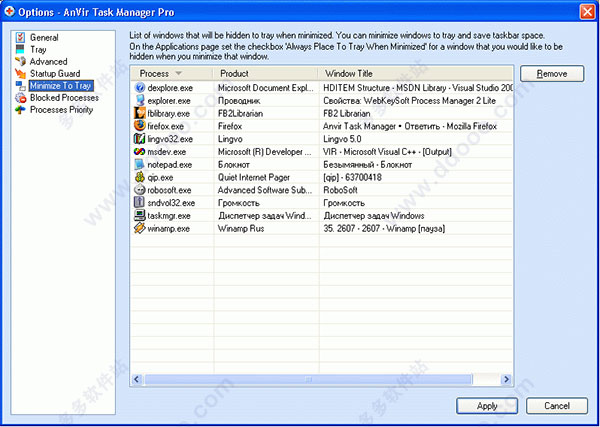This screenshot has width=600, height=427.
Task: Click the msdev.exe row icon
Action: [140, 152]
